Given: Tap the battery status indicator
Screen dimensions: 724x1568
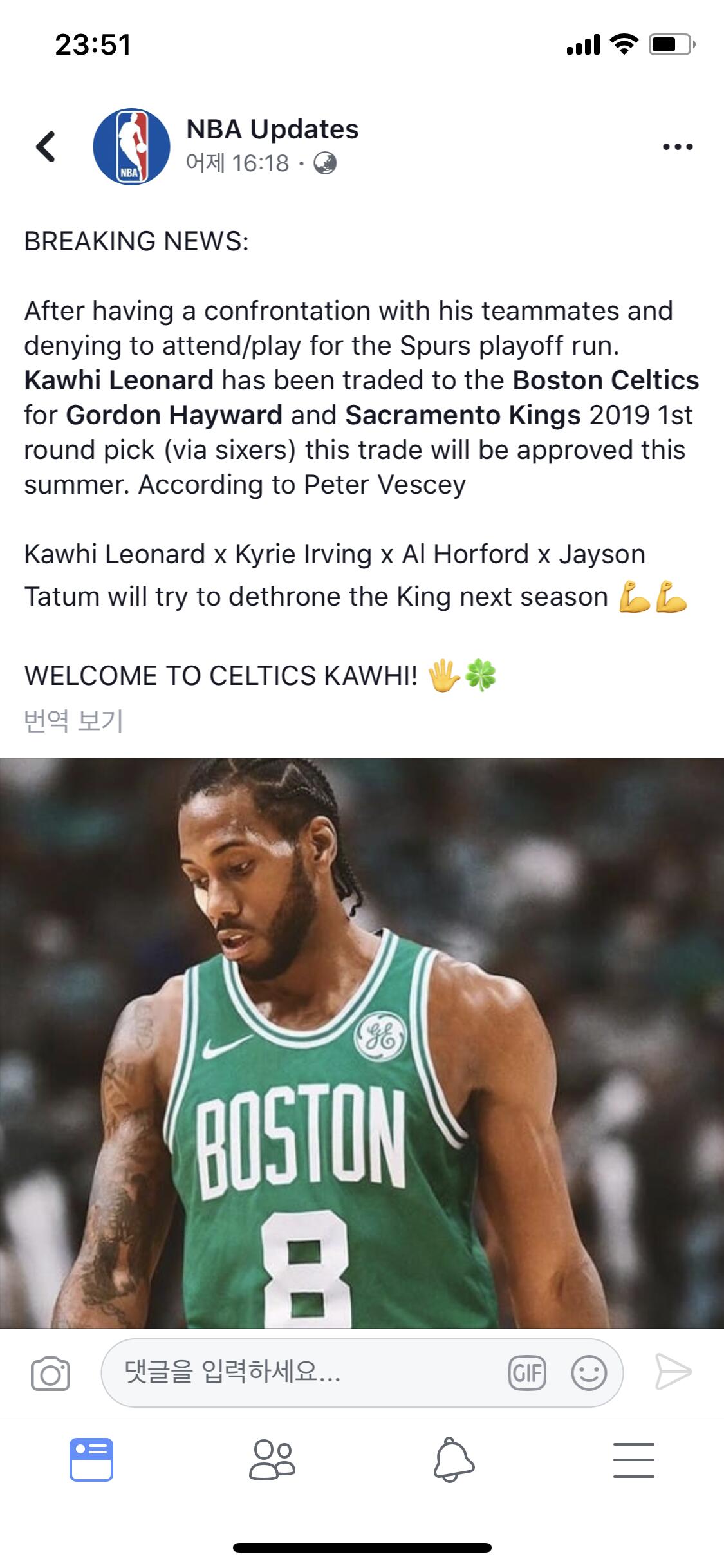Looking at the screenshot, I should tap(672, 45).
